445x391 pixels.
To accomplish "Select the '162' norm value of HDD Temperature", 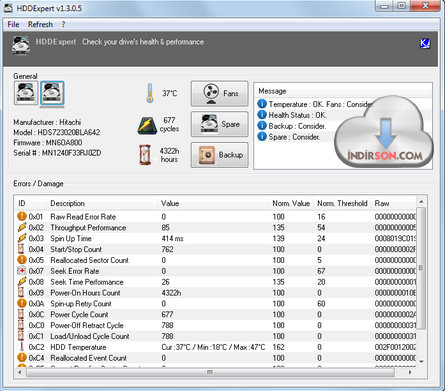I will click(x=278, y=347).
